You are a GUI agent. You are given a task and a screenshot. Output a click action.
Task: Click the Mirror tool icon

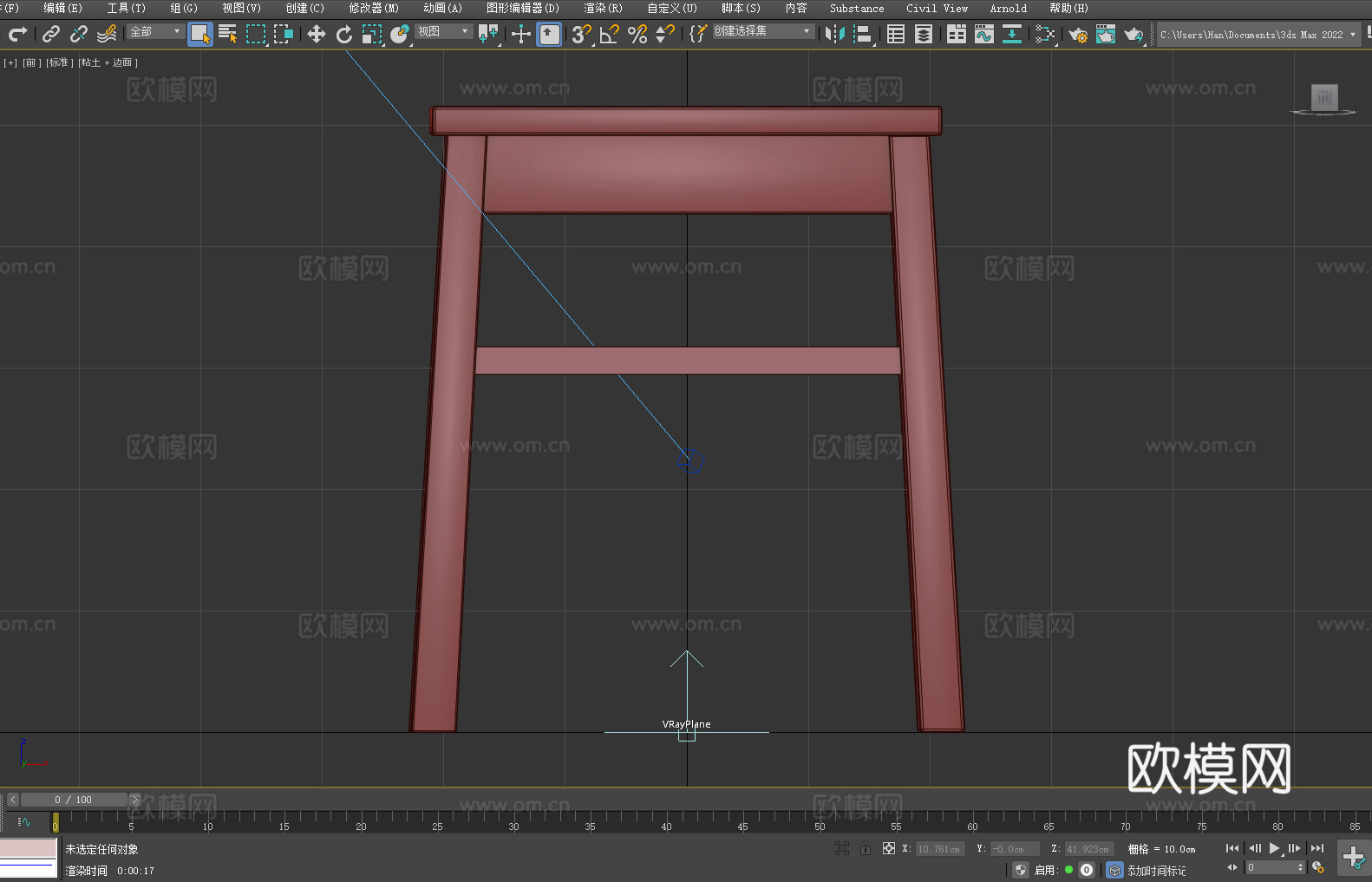tap(835, 34)
